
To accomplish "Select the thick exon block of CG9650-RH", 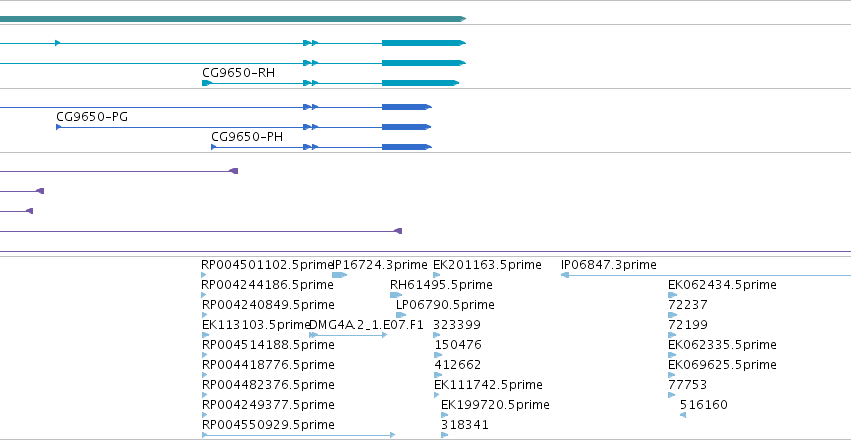I will tap(421, 83).
